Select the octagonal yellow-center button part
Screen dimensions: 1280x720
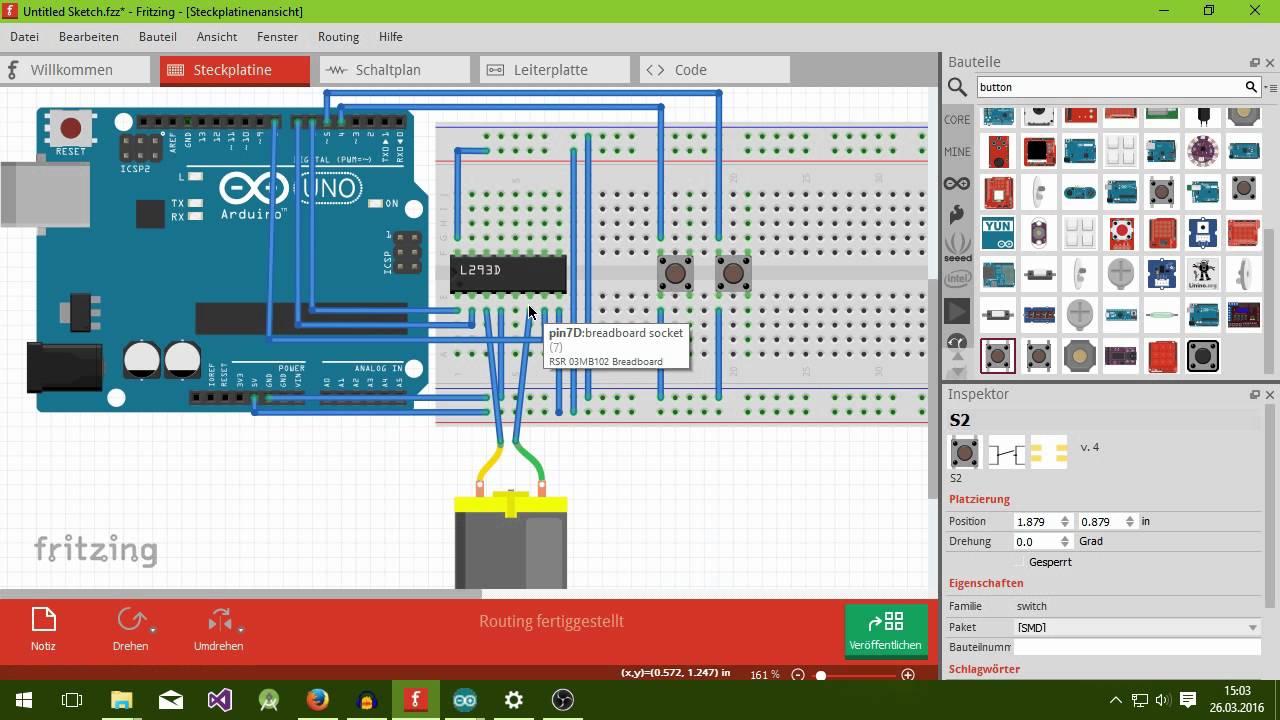pyautogui.click(x=1080, y=356)
